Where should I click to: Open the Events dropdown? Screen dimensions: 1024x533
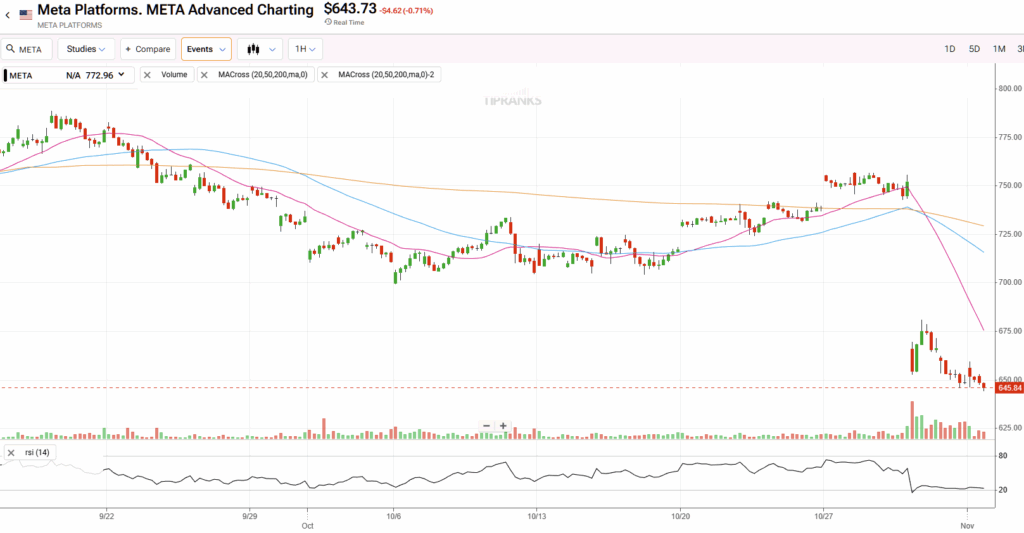pos(206,49)
